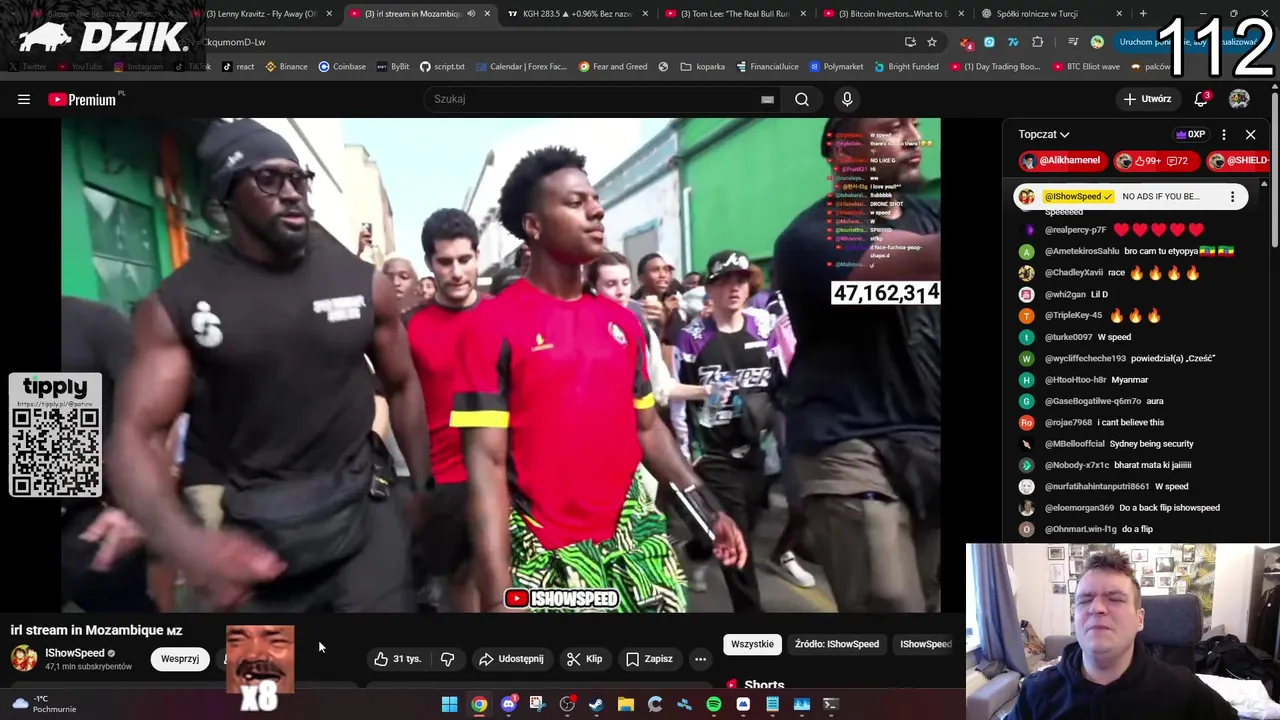This screenshot has height=720, width=1280.
Task: Open the 0XP crown points badge
Action: [1190, 134]
